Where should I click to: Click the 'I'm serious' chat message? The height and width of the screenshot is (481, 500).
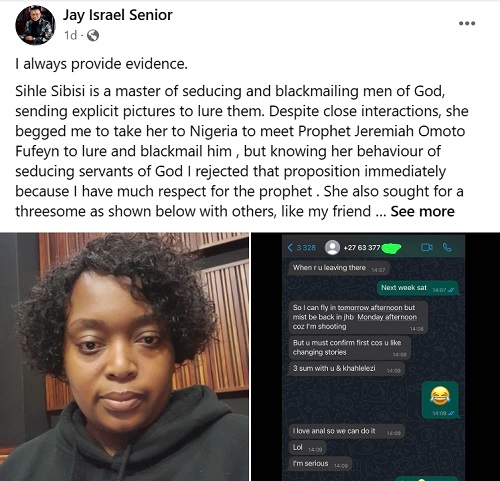point(320,464)
